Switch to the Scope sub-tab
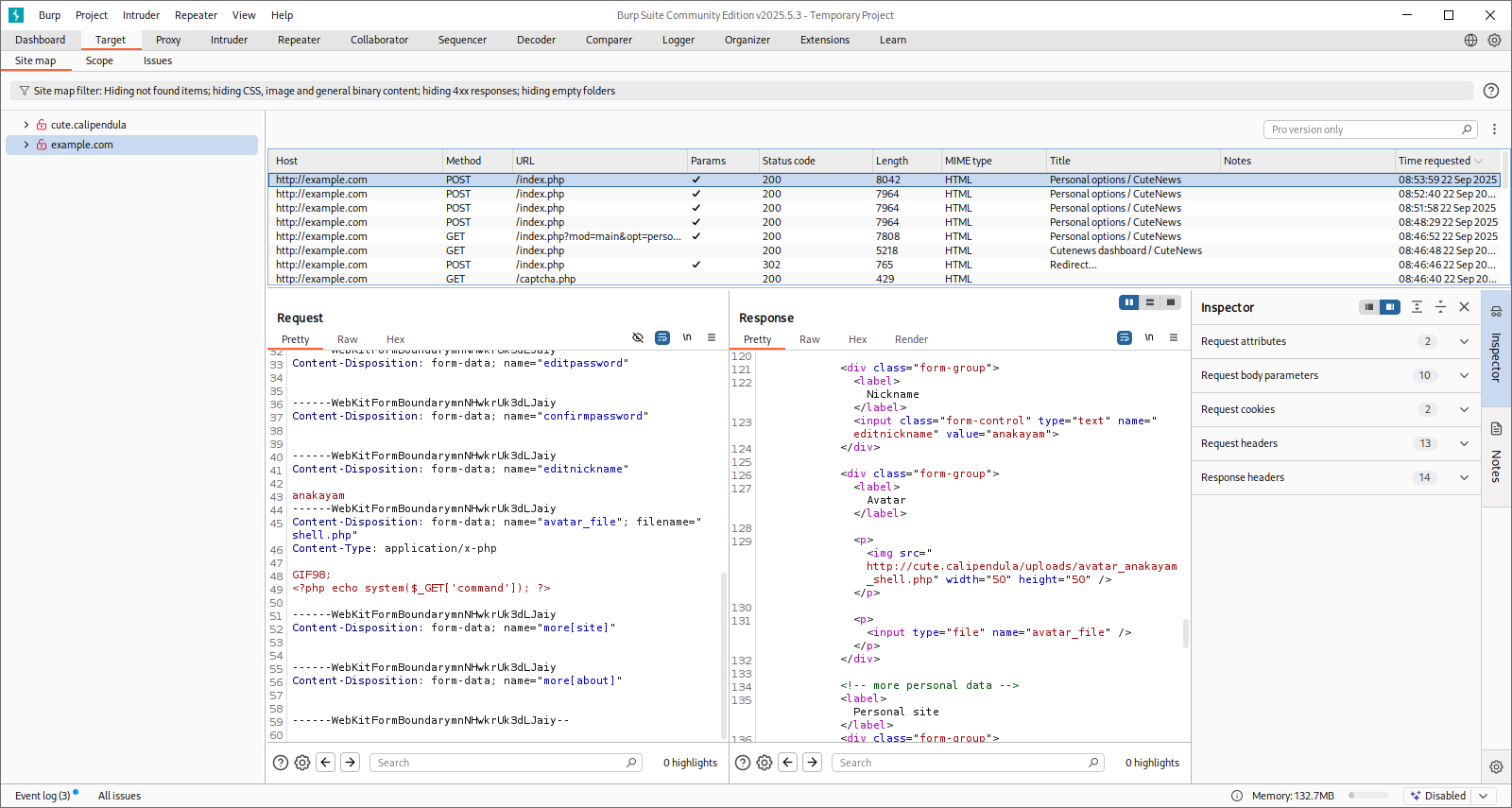Image resolution: width=1512 pixels, height=808 pixels. (99, 60)
